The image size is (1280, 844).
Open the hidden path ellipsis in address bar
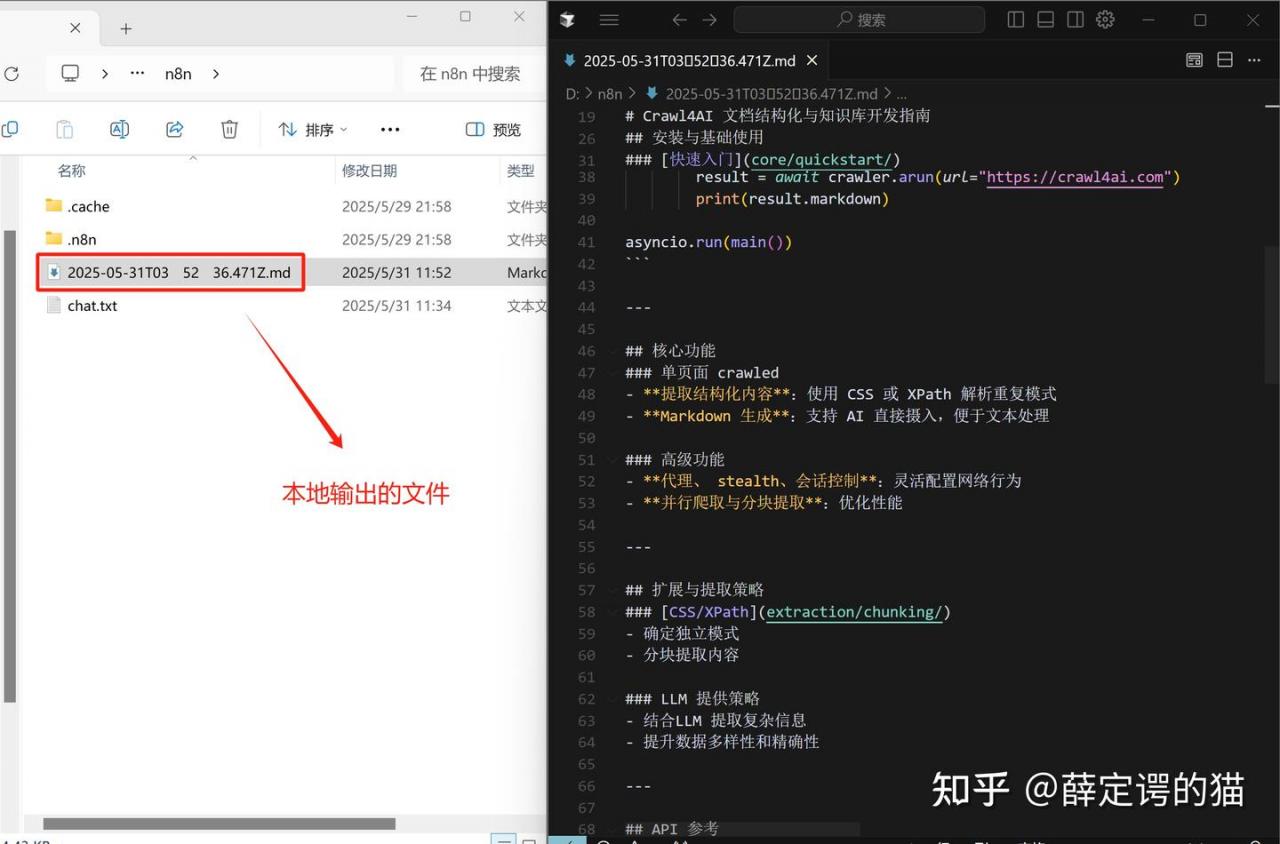pyautogui.click(x=138, y=73)
